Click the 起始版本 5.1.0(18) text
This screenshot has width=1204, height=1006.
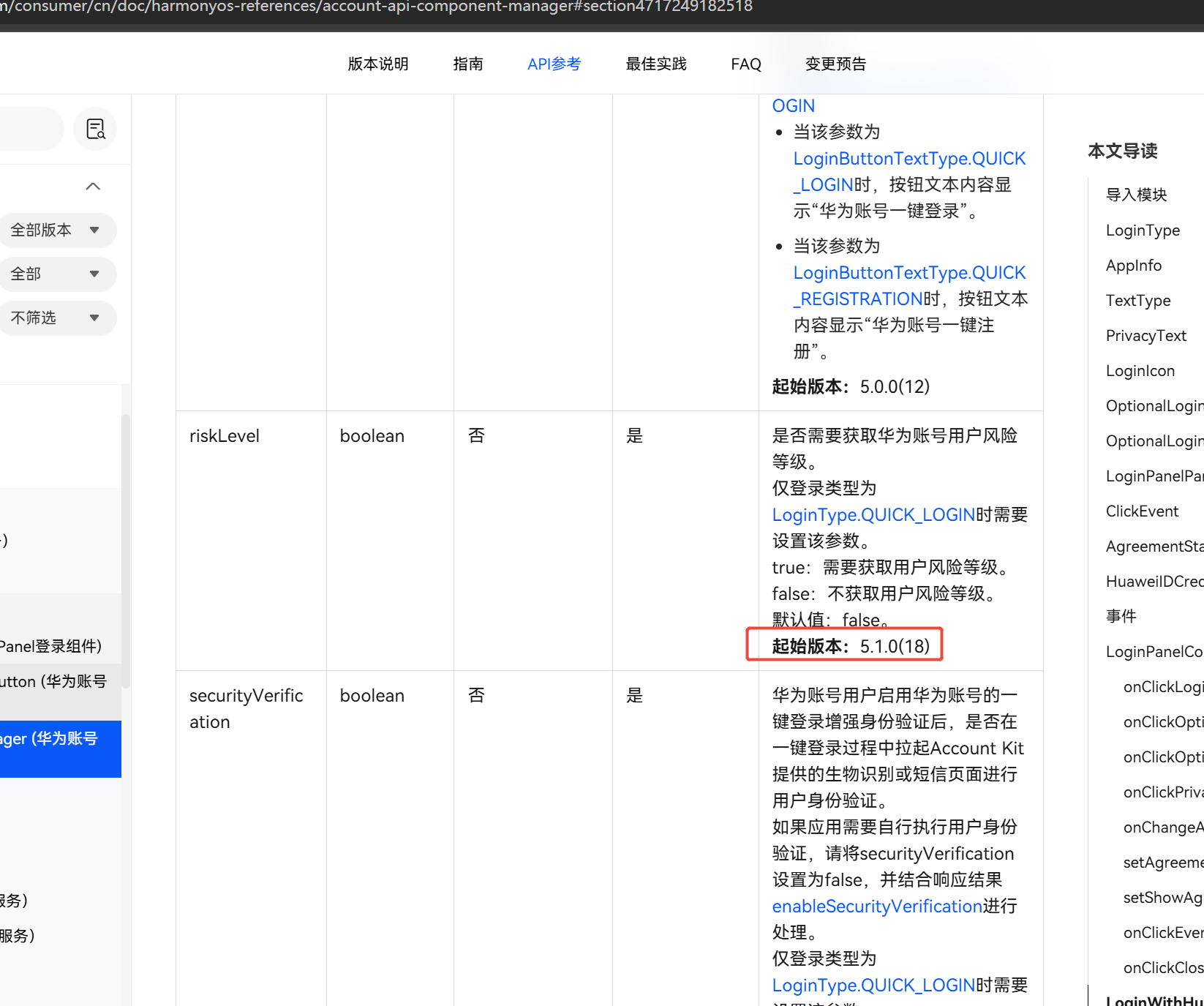pyautogui.click(x=851, y=647)
